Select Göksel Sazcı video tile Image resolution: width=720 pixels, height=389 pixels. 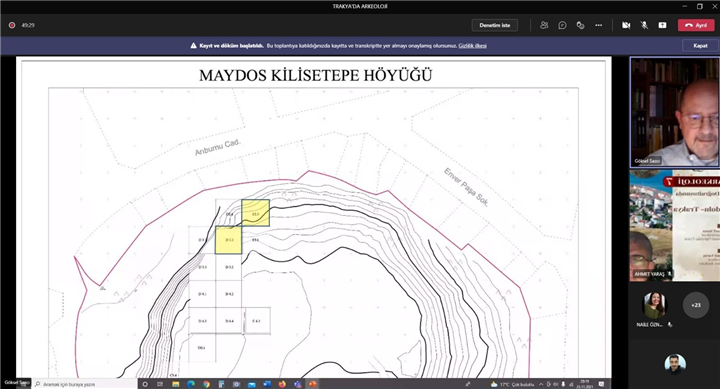coord(675,112)
